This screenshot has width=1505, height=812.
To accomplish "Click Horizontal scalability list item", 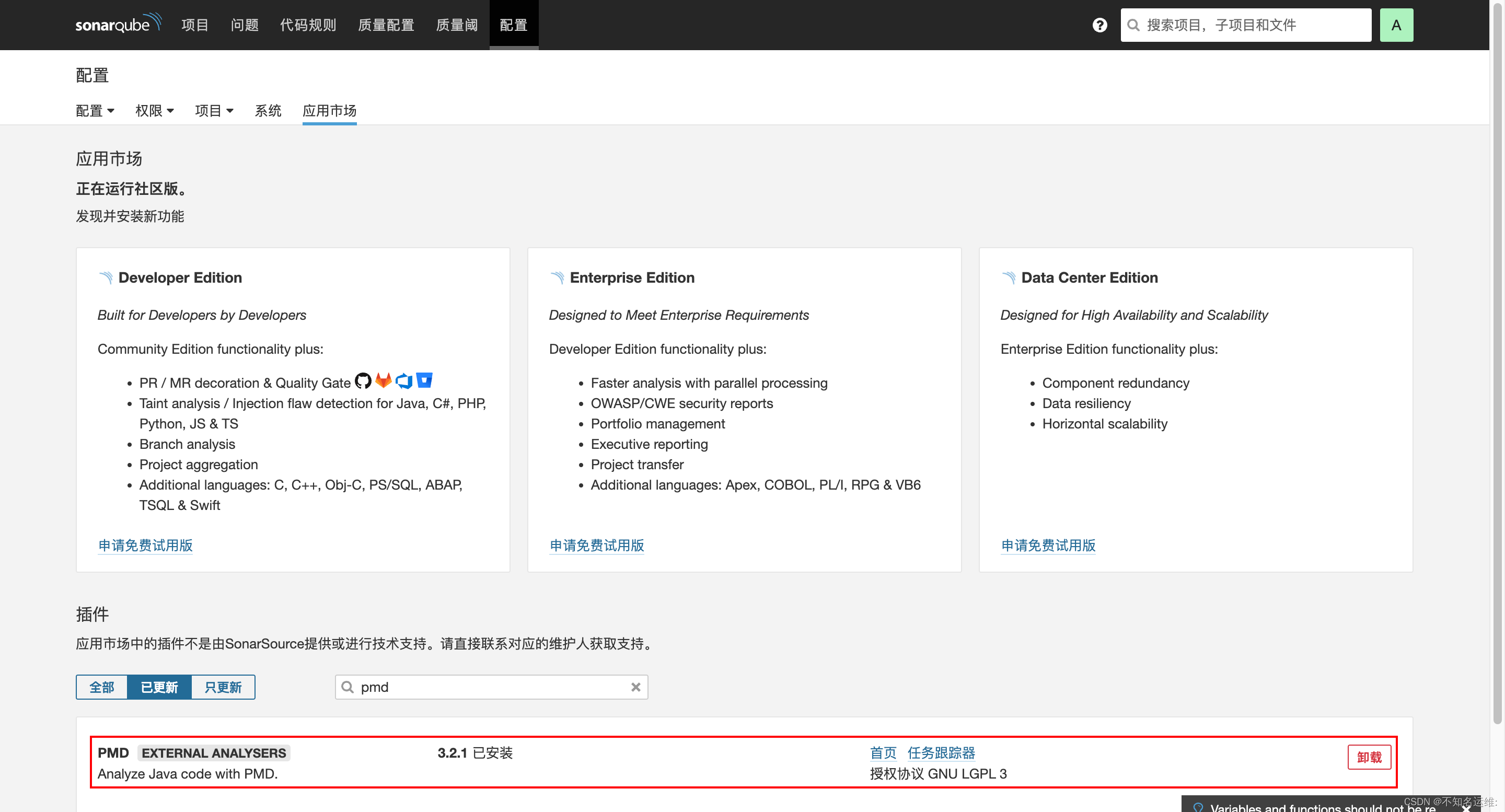I will click(x=1105, y=424).
